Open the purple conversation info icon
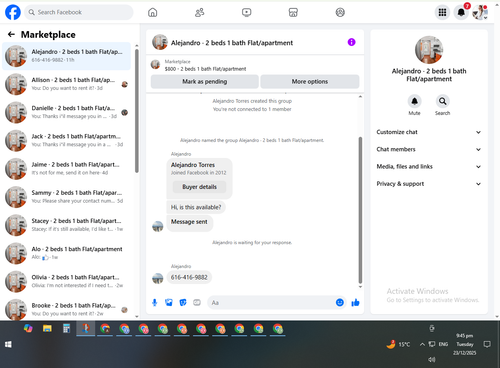Image resolution: width=500 pixels, height=368 pixels. click(351, 42)
